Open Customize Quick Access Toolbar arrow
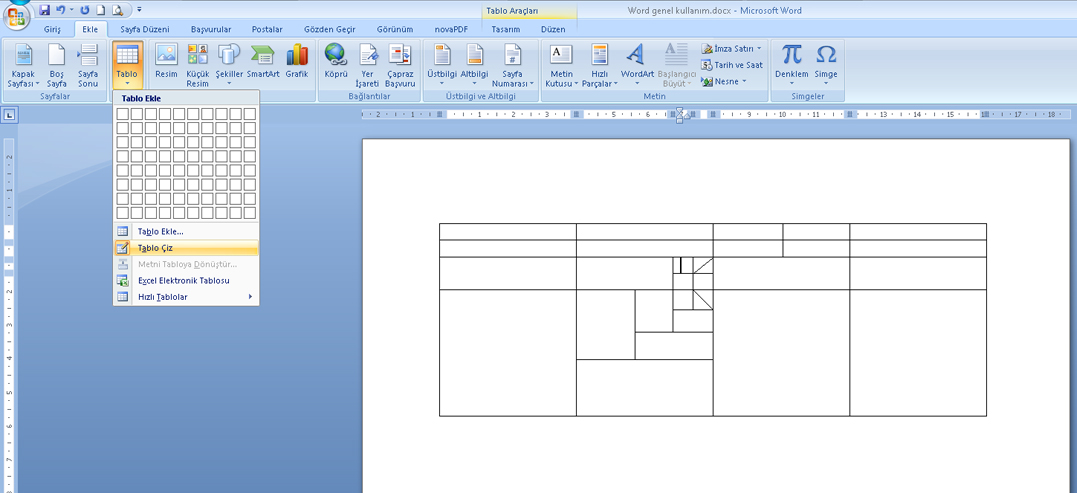1077x493 pixels. [139, 10]
